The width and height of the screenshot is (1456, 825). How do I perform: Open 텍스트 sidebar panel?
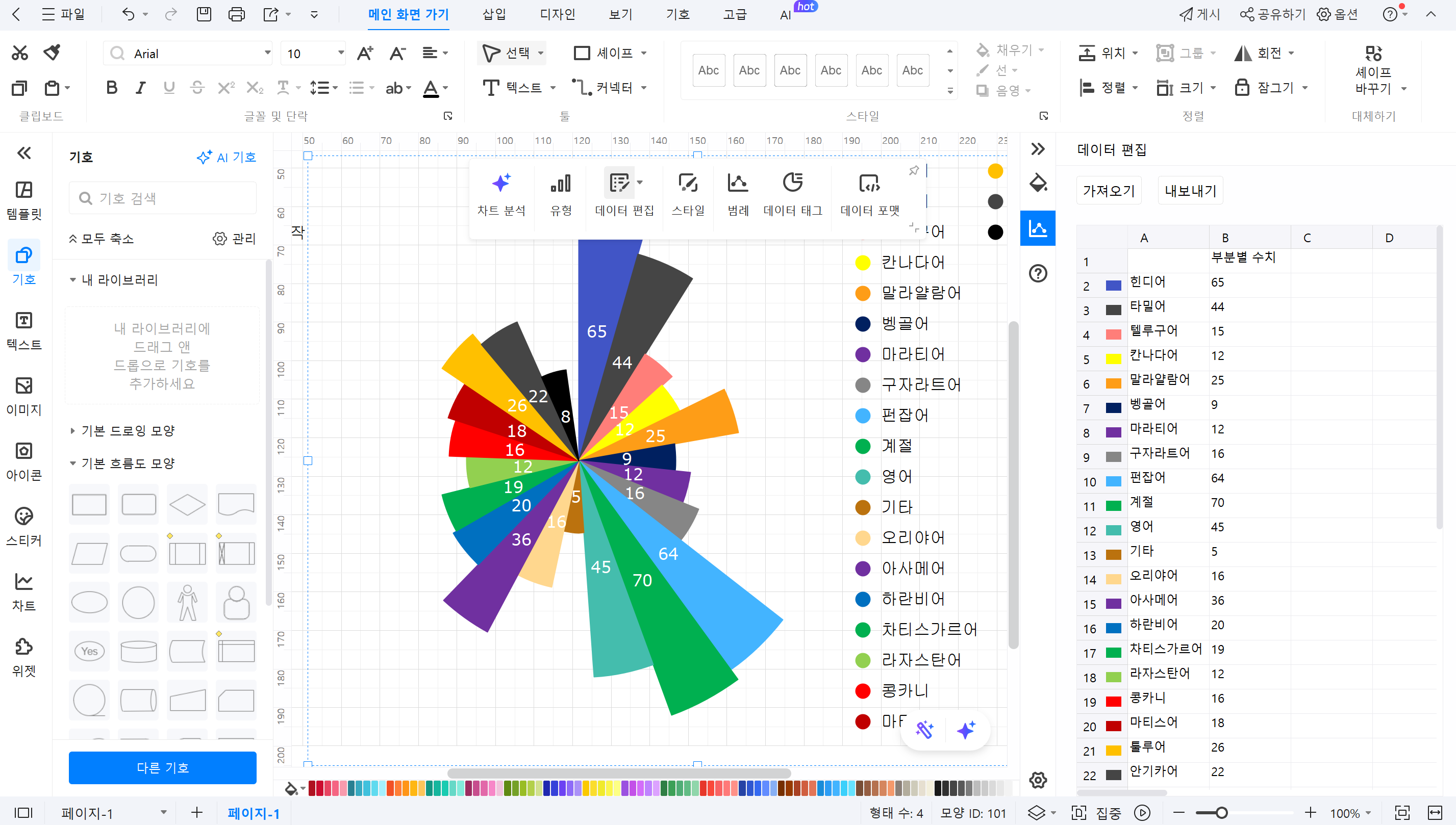tap(24, 331)
